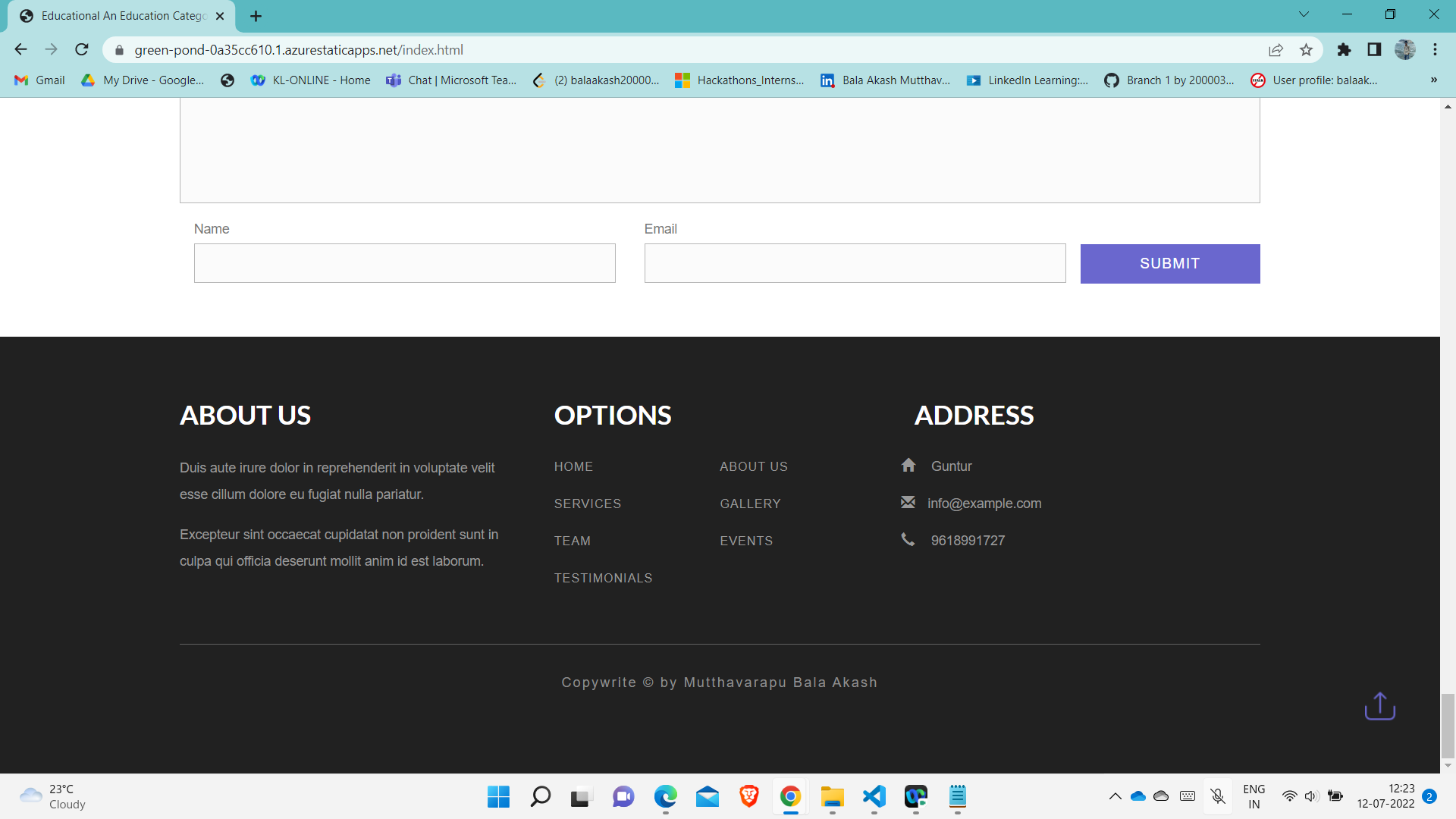Click the info@example.com address text
The image size is (1456, 819).
point(984,504)
